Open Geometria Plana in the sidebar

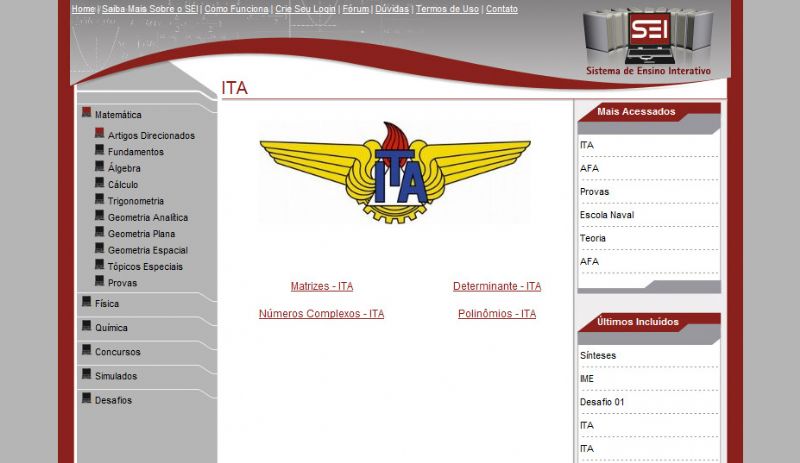coord(141,234)
